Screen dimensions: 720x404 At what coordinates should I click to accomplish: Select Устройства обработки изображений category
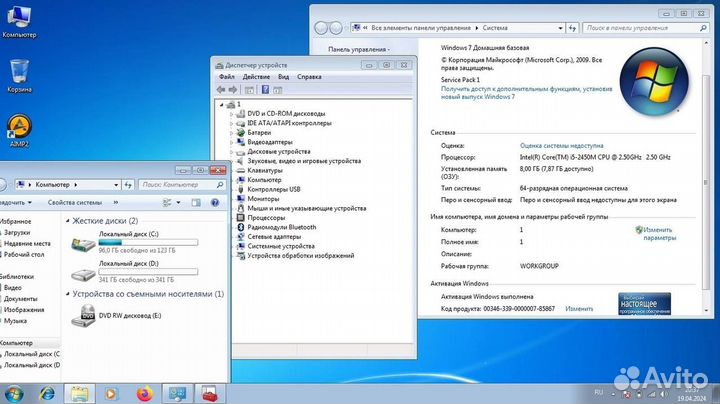pos(301,255)
